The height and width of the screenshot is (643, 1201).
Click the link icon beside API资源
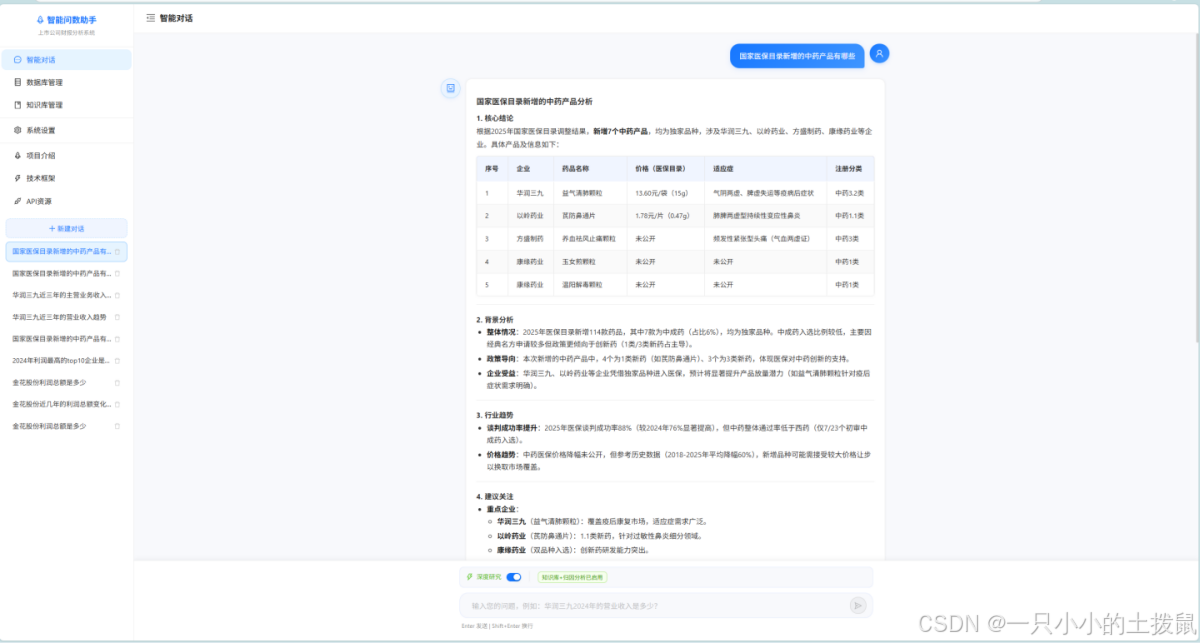[x=17, y=201]
